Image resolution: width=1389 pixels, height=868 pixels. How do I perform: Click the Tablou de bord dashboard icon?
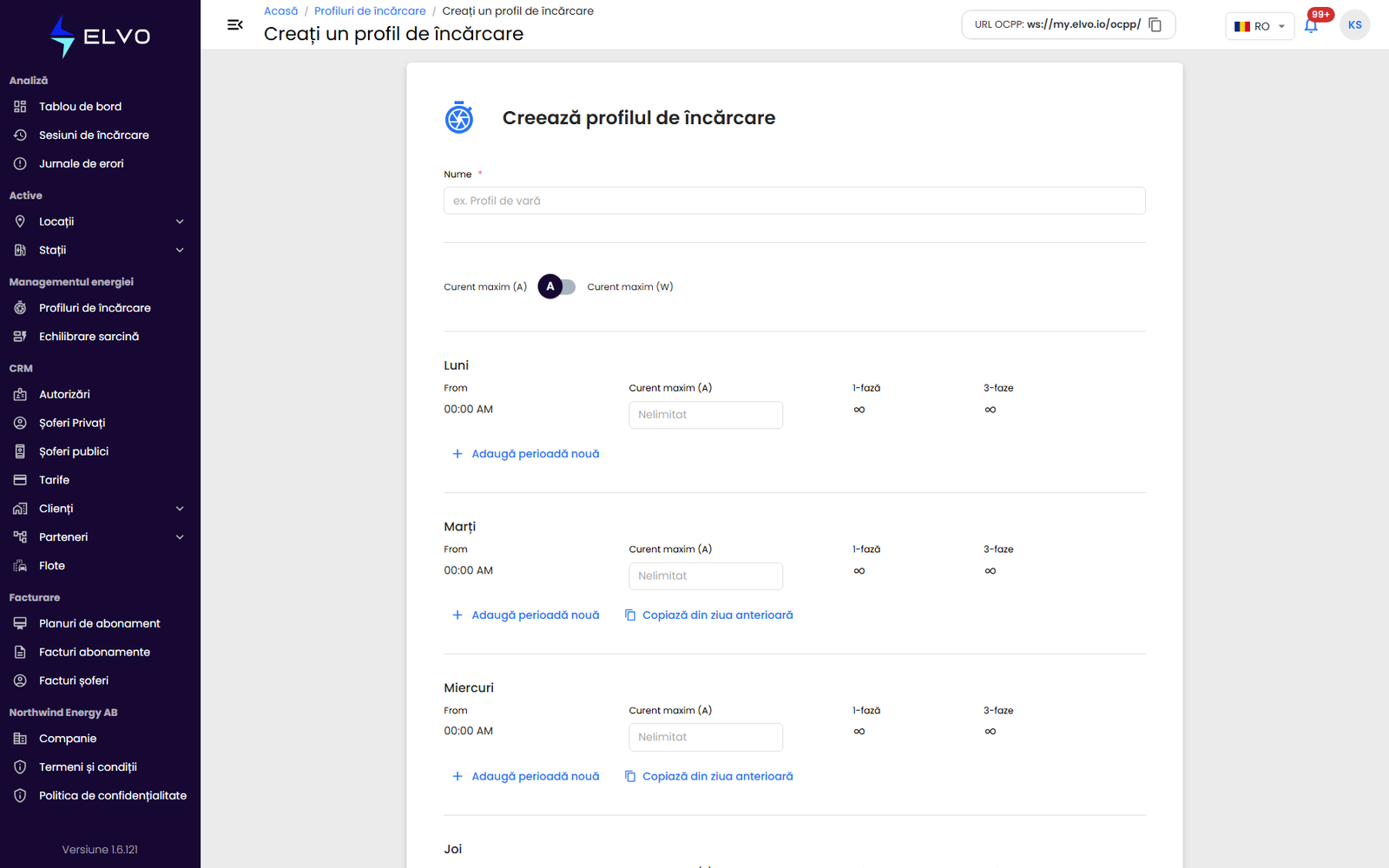20,107
